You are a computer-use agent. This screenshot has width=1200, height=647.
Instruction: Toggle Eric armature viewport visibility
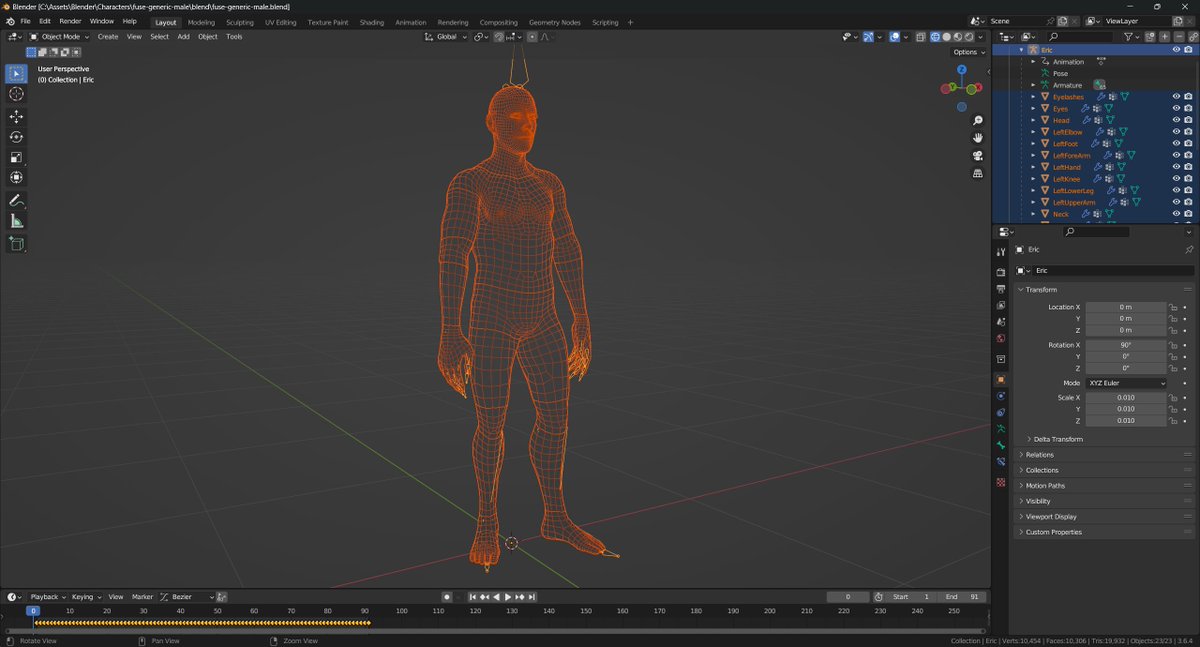coord(1176,50)
